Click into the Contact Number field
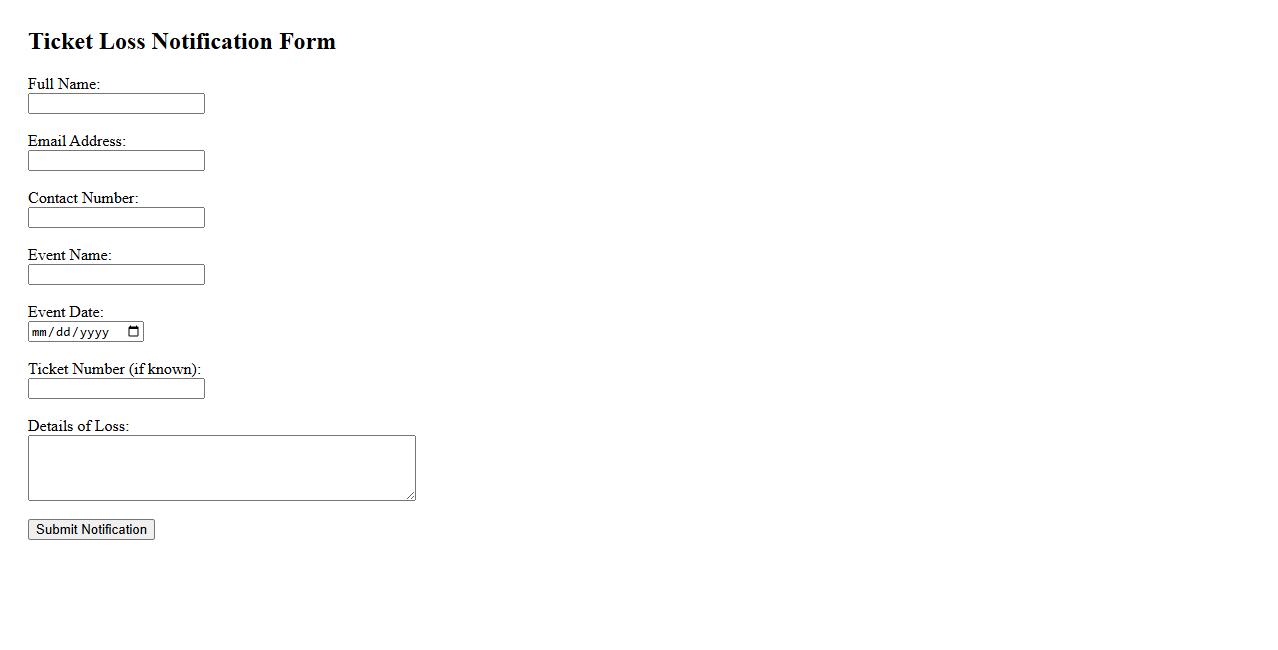This screenshot has height=650, width=1278. [116, 218]
